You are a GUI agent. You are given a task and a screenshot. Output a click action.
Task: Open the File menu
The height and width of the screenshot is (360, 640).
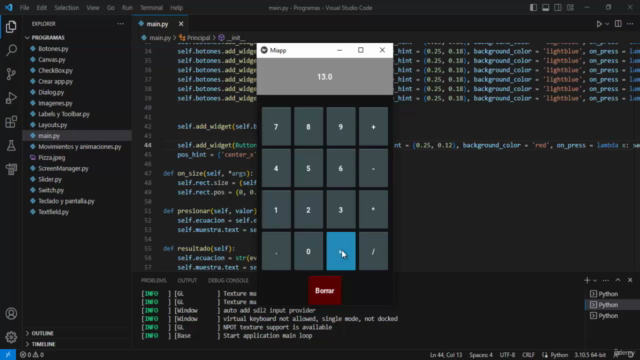(24, 8)
